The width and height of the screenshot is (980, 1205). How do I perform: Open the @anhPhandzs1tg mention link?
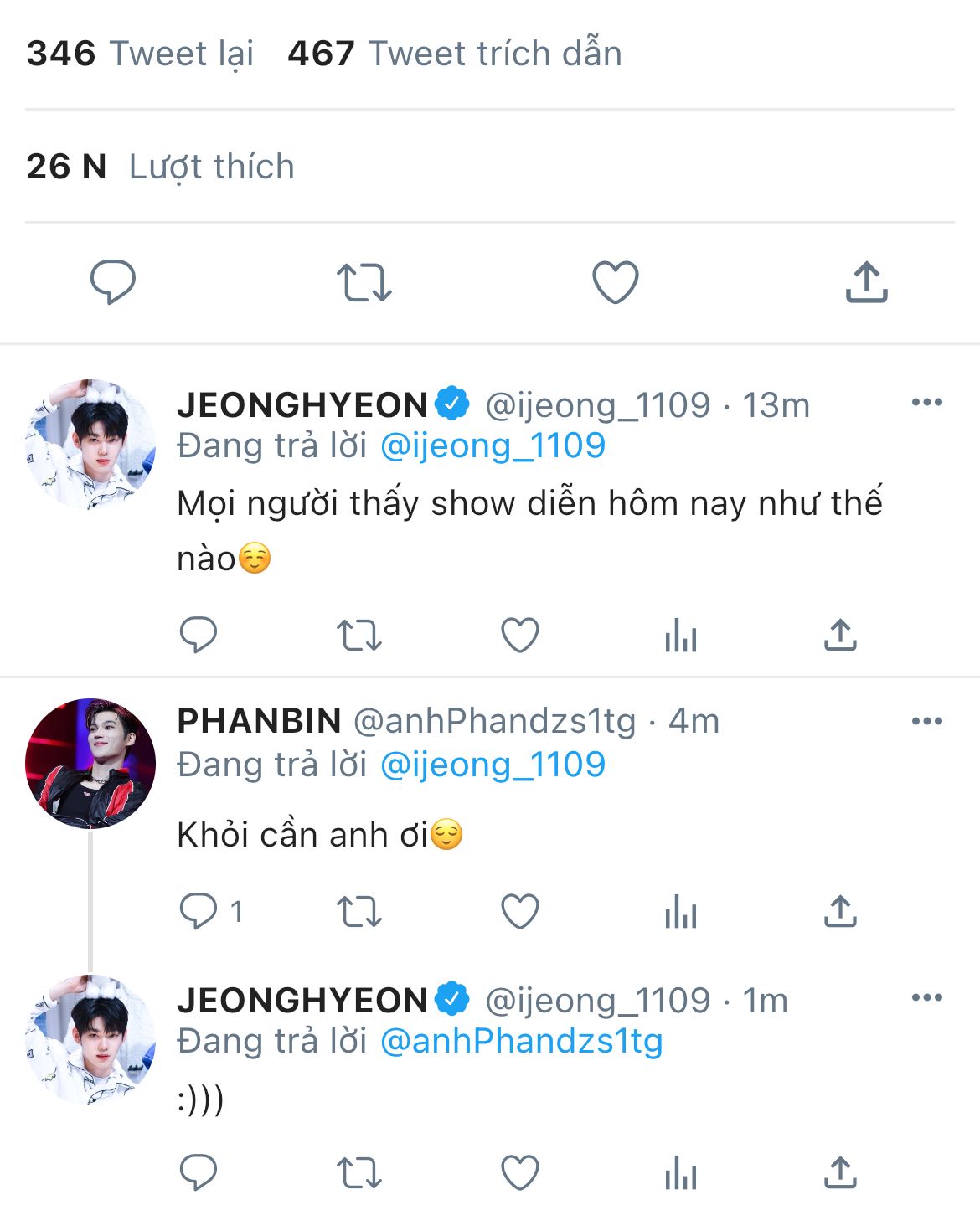tap(521, 1041)
